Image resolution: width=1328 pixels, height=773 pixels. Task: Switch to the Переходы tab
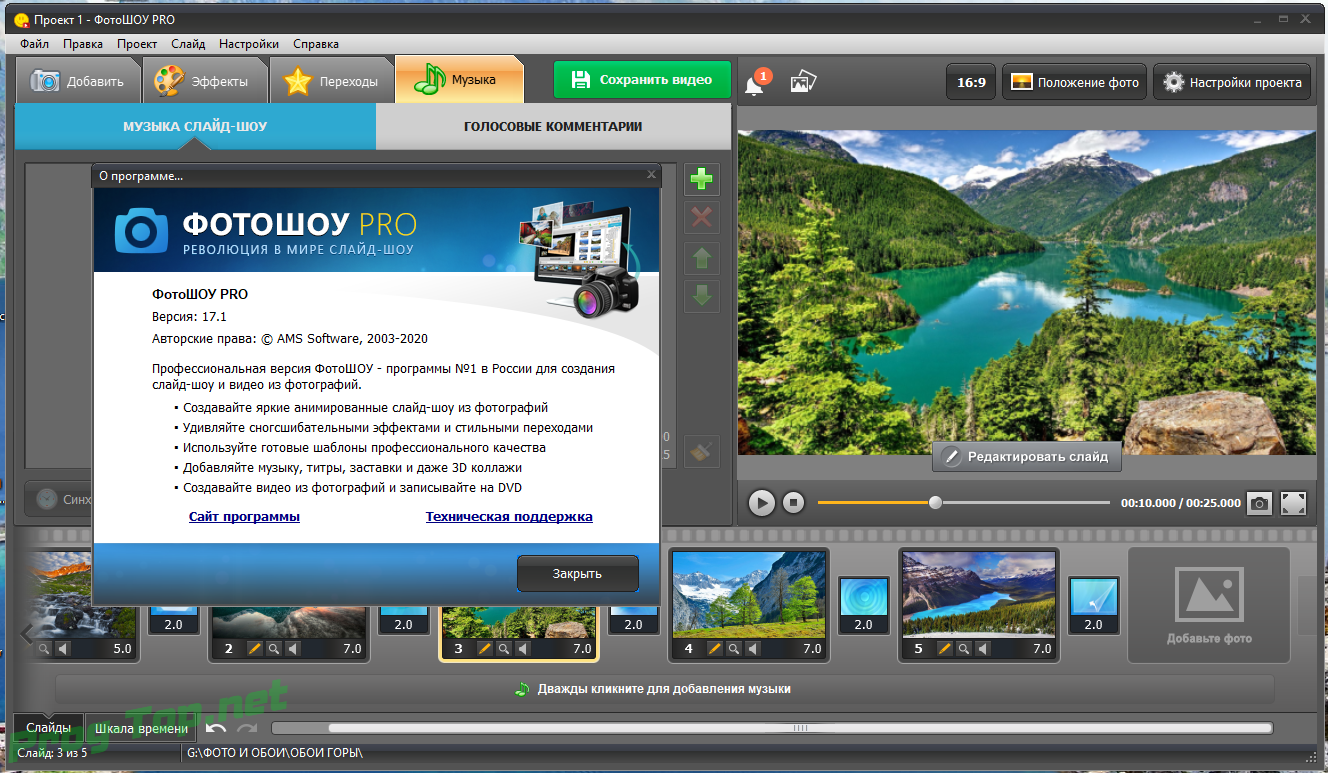(332, 81)
